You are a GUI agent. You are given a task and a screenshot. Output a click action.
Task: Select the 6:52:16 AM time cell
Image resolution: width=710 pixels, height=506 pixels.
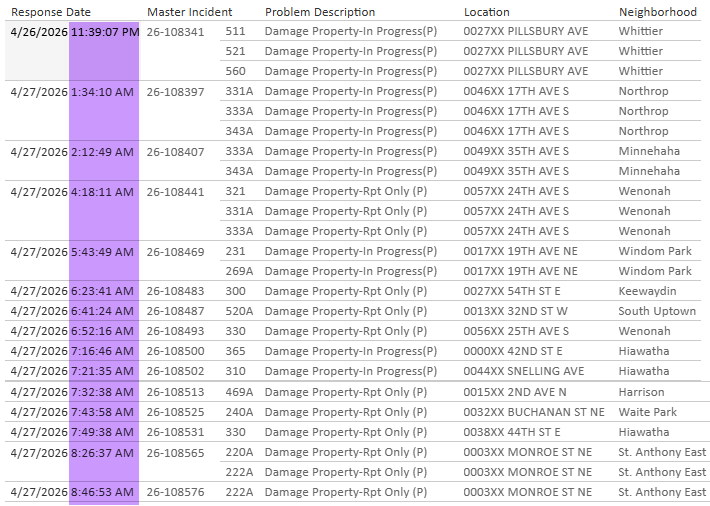pyautogui.click(x=102, y=331)
